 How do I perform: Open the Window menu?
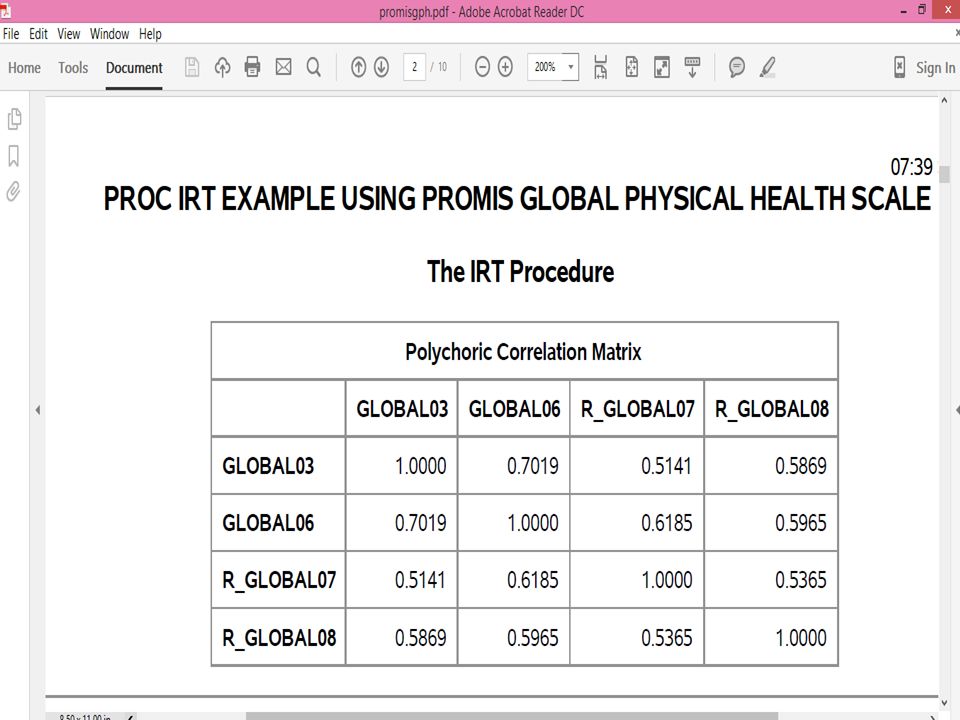[110, 34]
